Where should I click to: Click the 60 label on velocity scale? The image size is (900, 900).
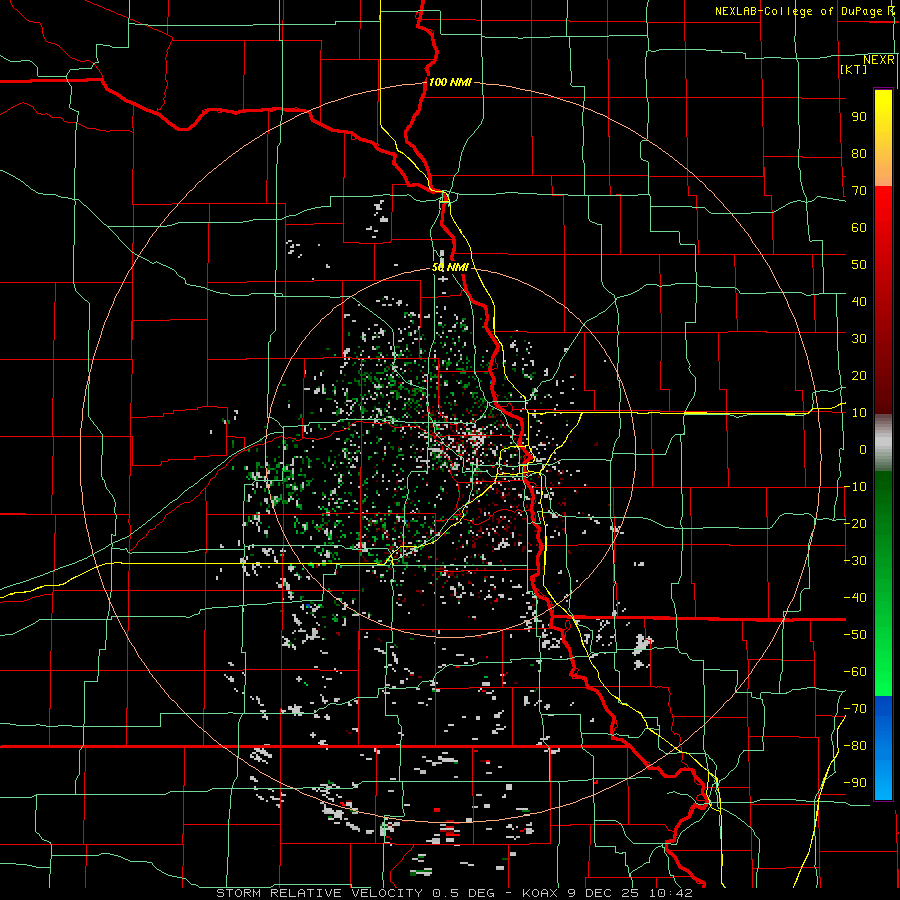[x=859, y=227]
